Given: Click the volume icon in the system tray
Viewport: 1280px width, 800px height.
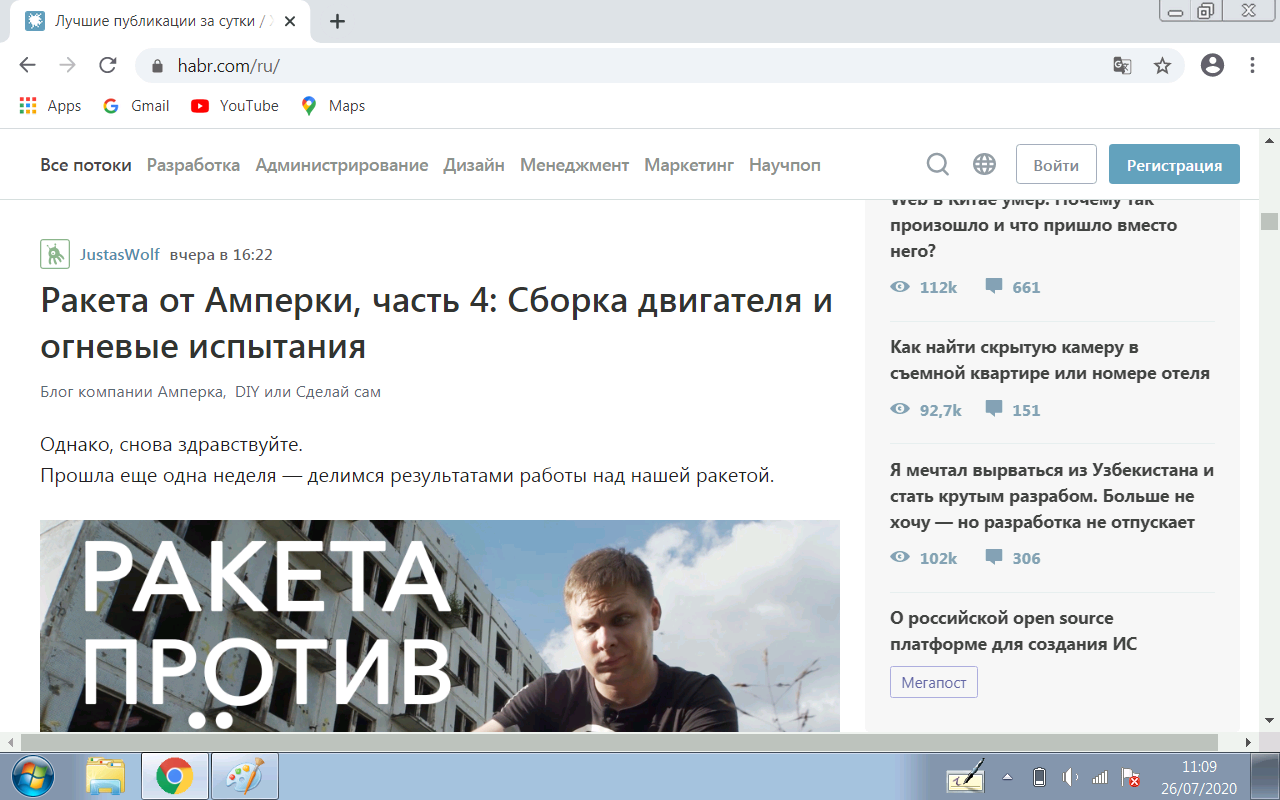Looking at the screenshot, I should (x=1072, y=775).
